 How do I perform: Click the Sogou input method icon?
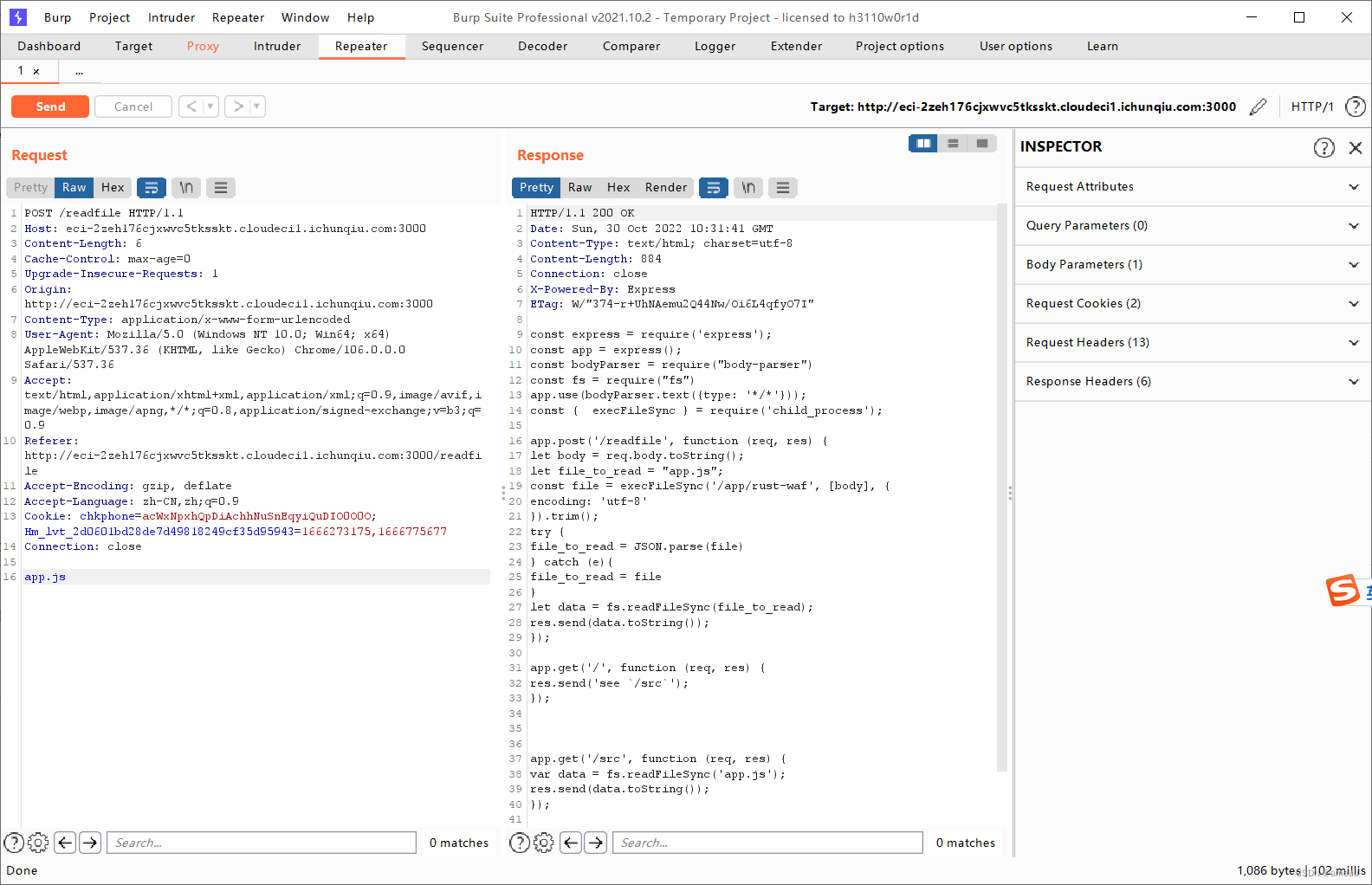coord(1343,591)
